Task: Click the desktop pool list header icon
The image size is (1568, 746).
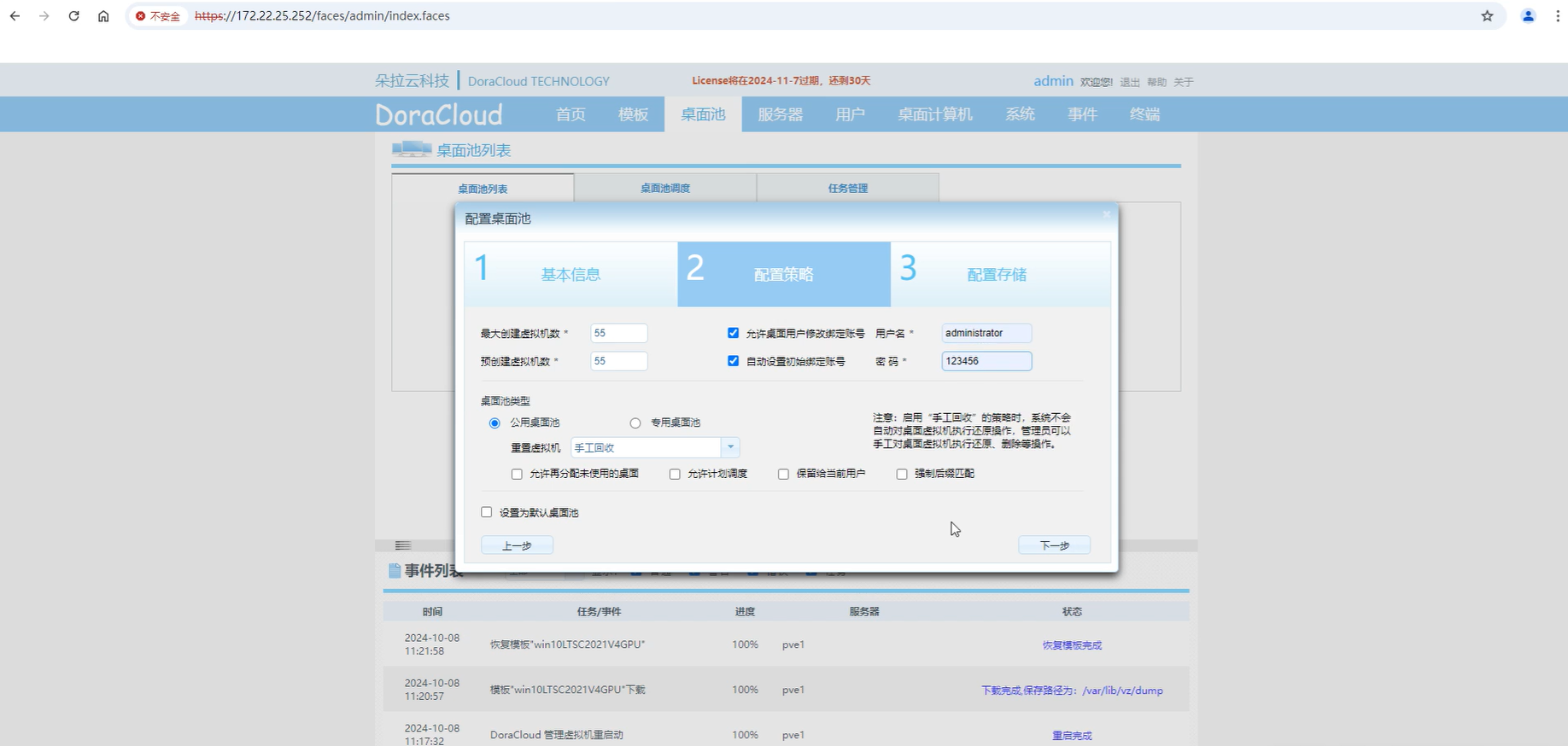Action: coord(412,149)
